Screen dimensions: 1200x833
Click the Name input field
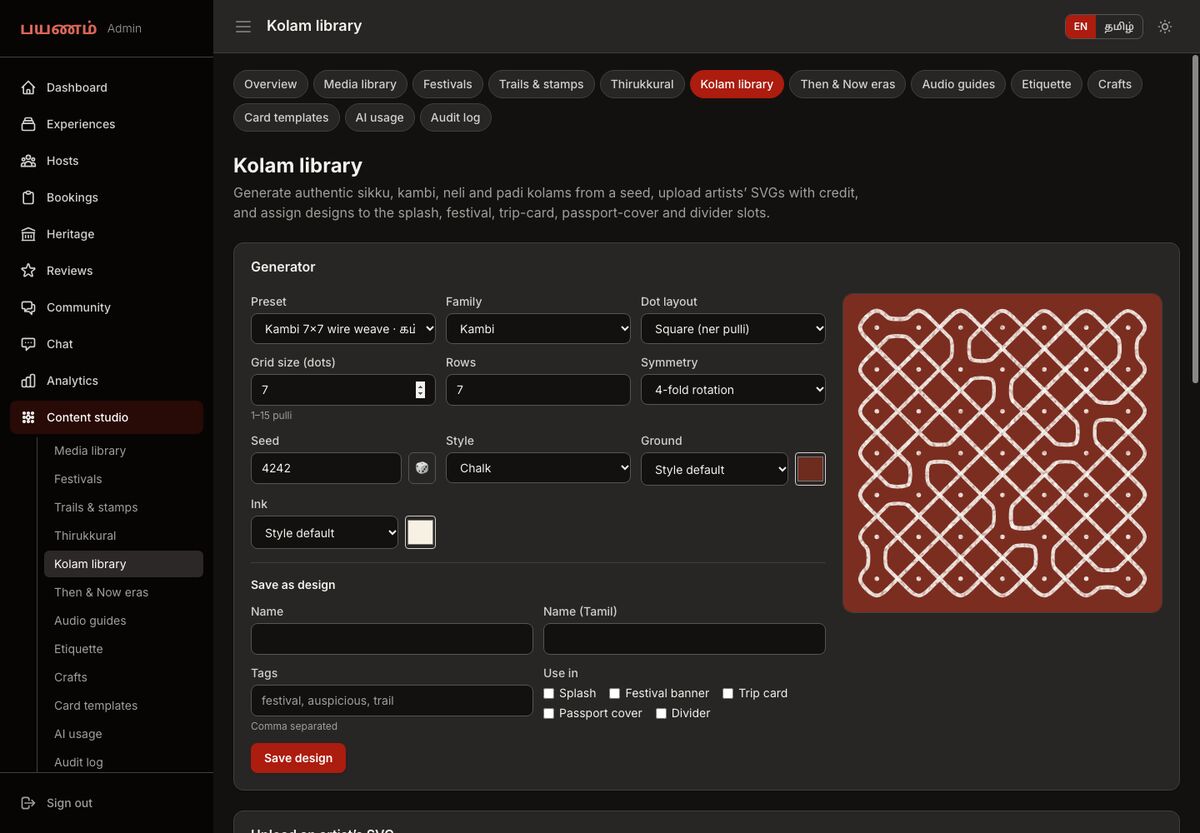click(392, 639)
